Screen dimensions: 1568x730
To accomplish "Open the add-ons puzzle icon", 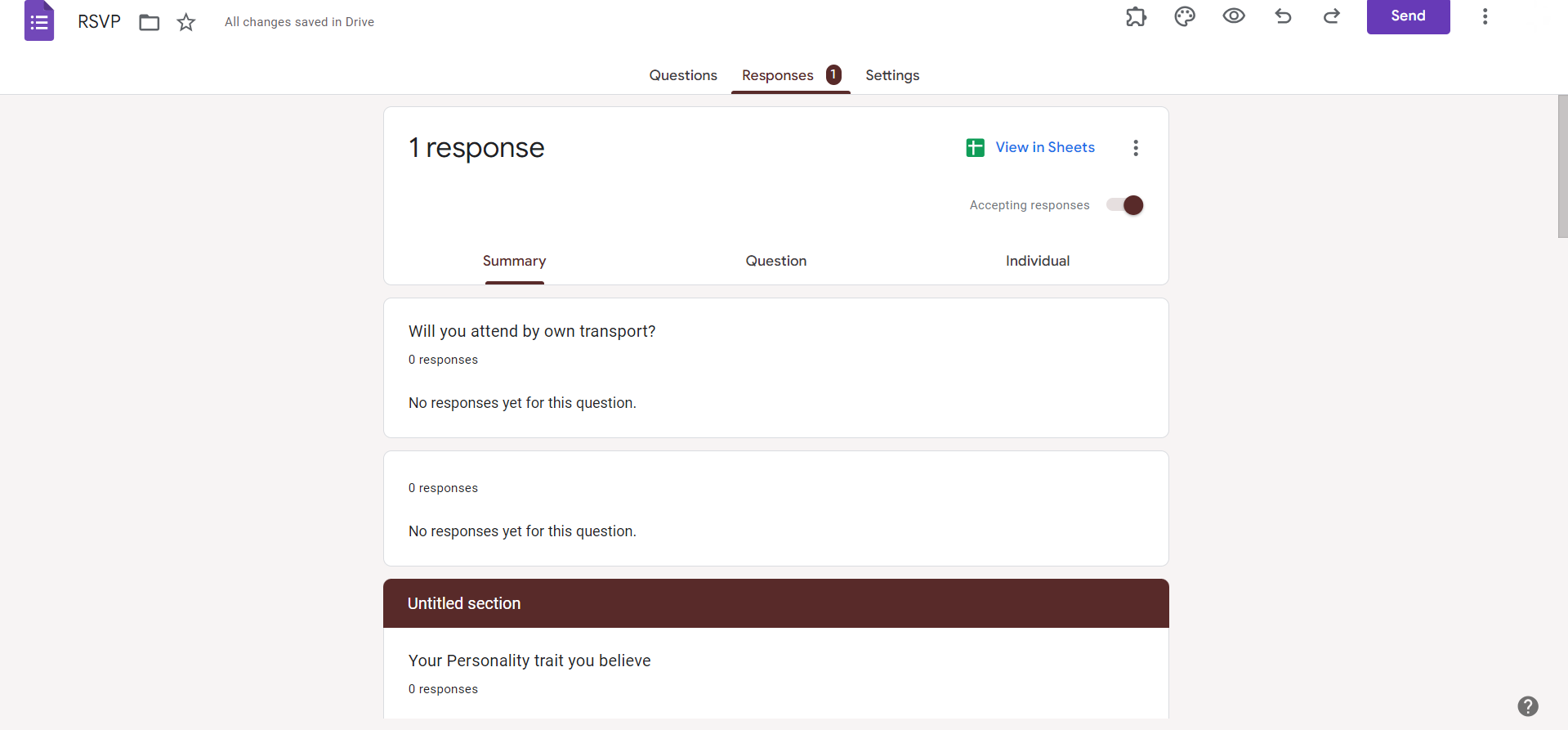I will [1136, 16].
